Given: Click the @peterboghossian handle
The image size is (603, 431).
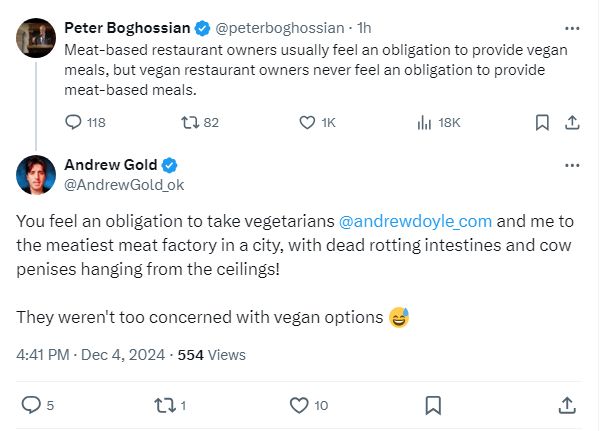Looking at the screenshot, I should click(x=280, y=28).
